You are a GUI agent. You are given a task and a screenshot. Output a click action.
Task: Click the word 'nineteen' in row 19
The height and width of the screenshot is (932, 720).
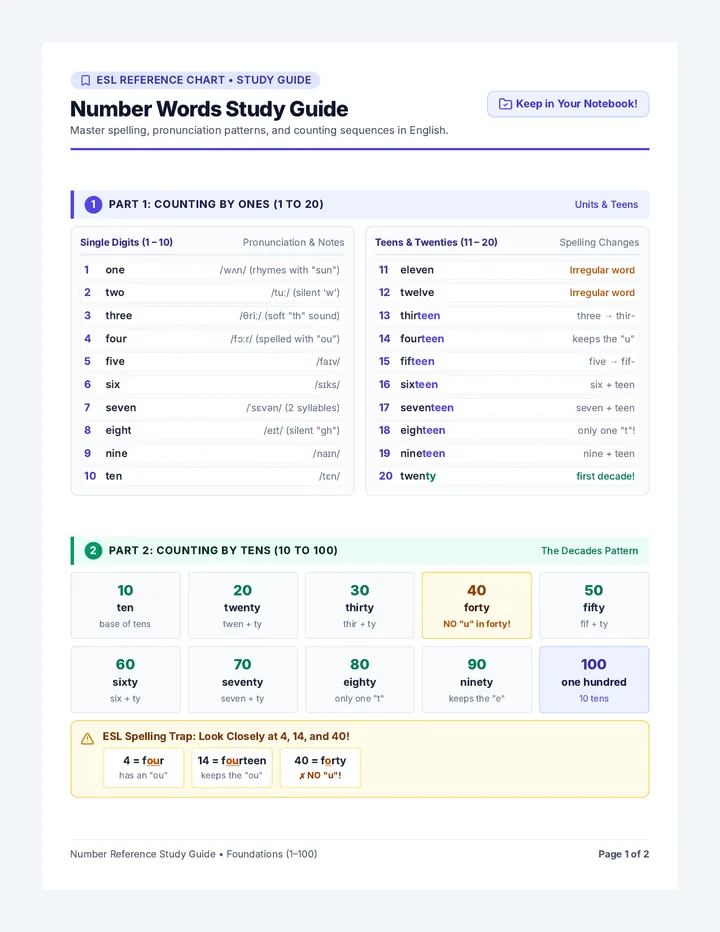point(423,454)
